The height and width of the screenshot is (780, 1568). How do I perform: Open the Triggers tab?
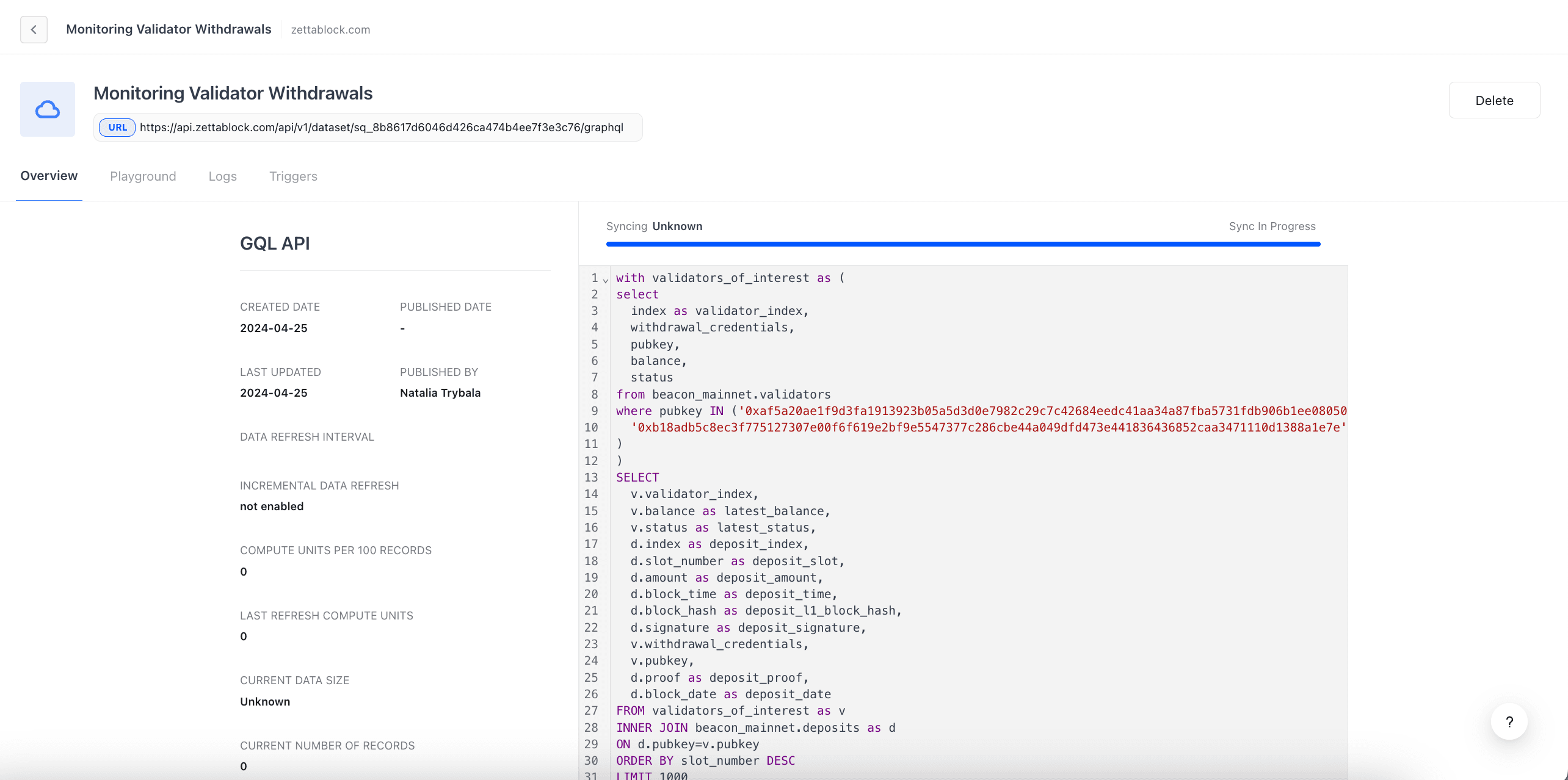coord(293,176)
